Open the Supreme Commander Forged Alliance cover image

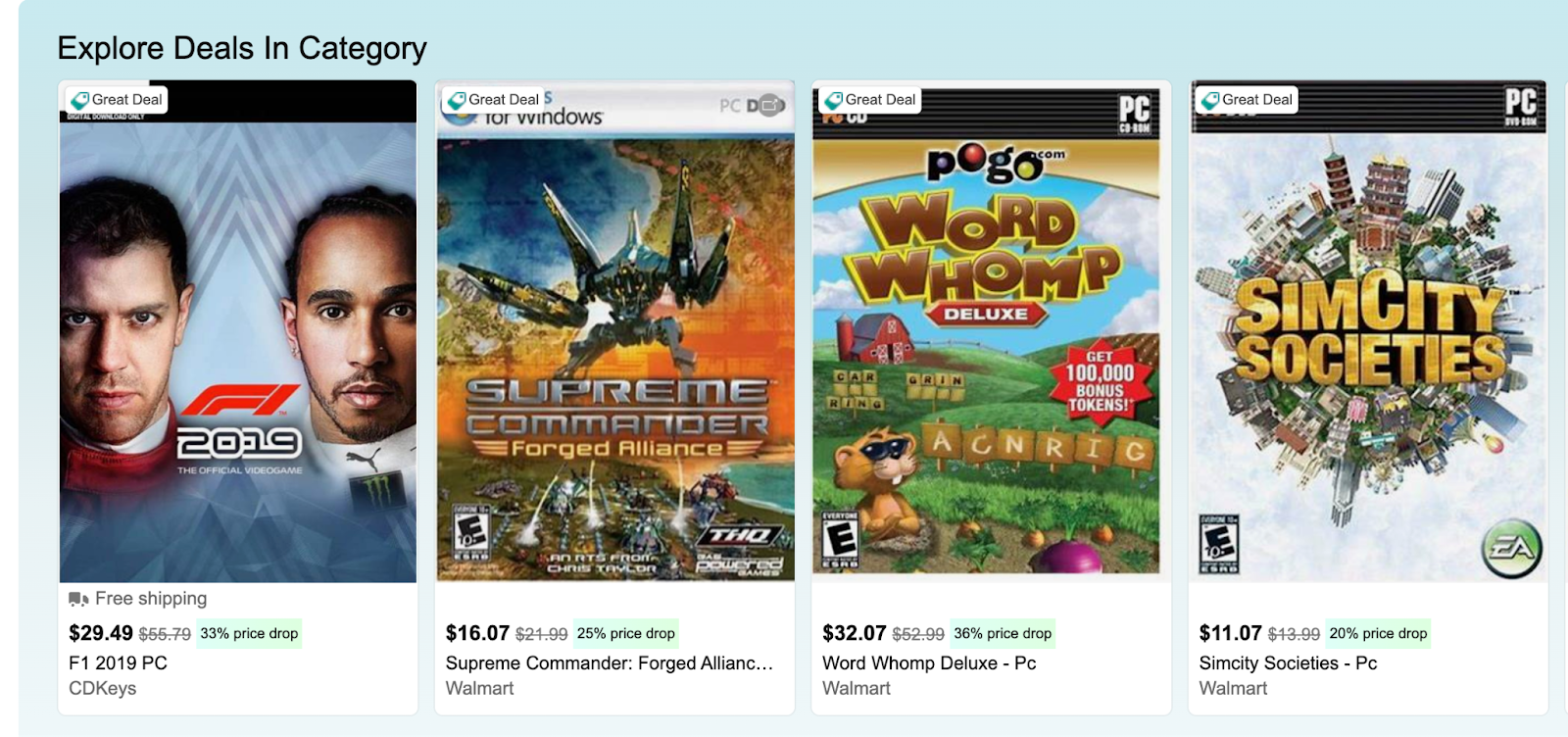(615, 331)
